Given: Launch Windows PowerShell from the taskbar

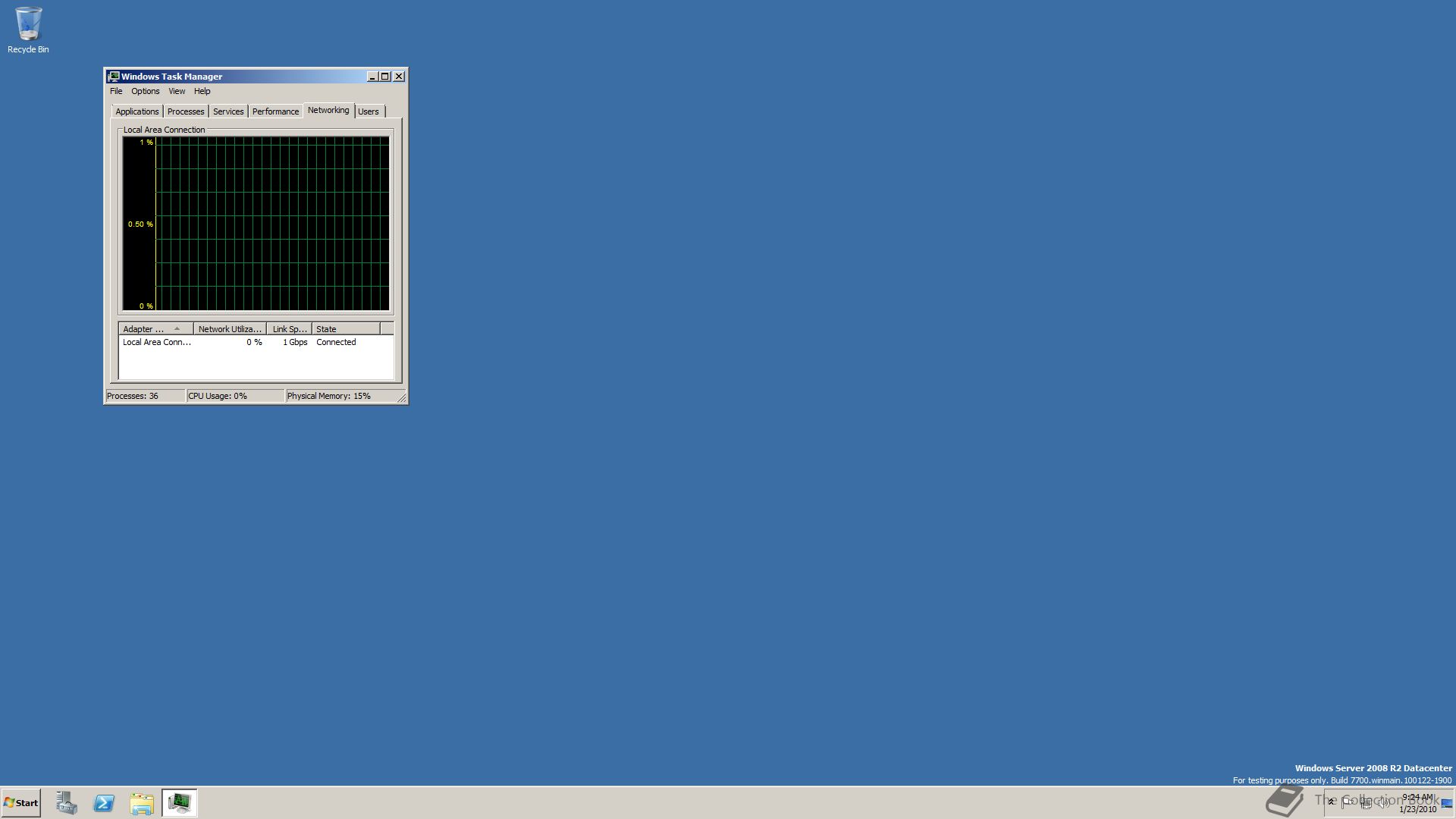Looking at the screenshot, I should [x=104, y=802].
